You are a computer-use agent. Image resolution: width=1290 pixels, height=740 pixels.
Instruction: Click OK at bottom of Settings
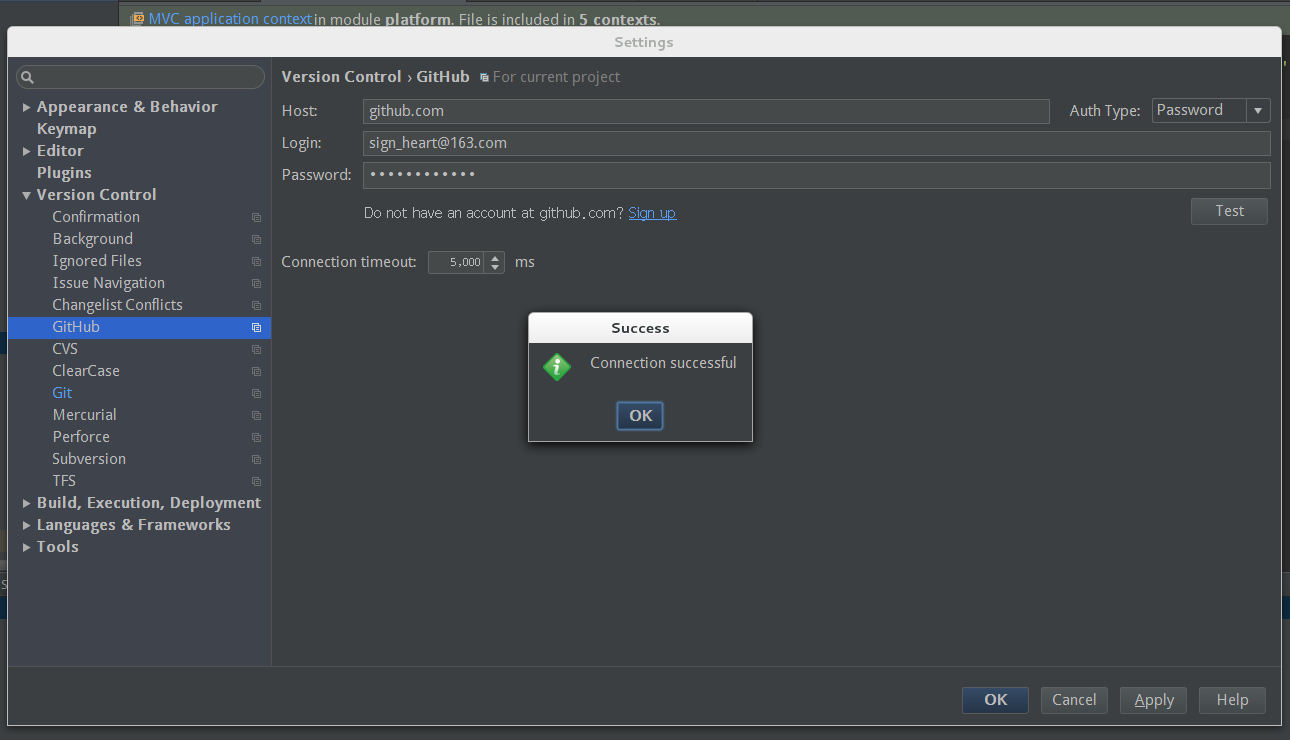click(x=995, y=700)
